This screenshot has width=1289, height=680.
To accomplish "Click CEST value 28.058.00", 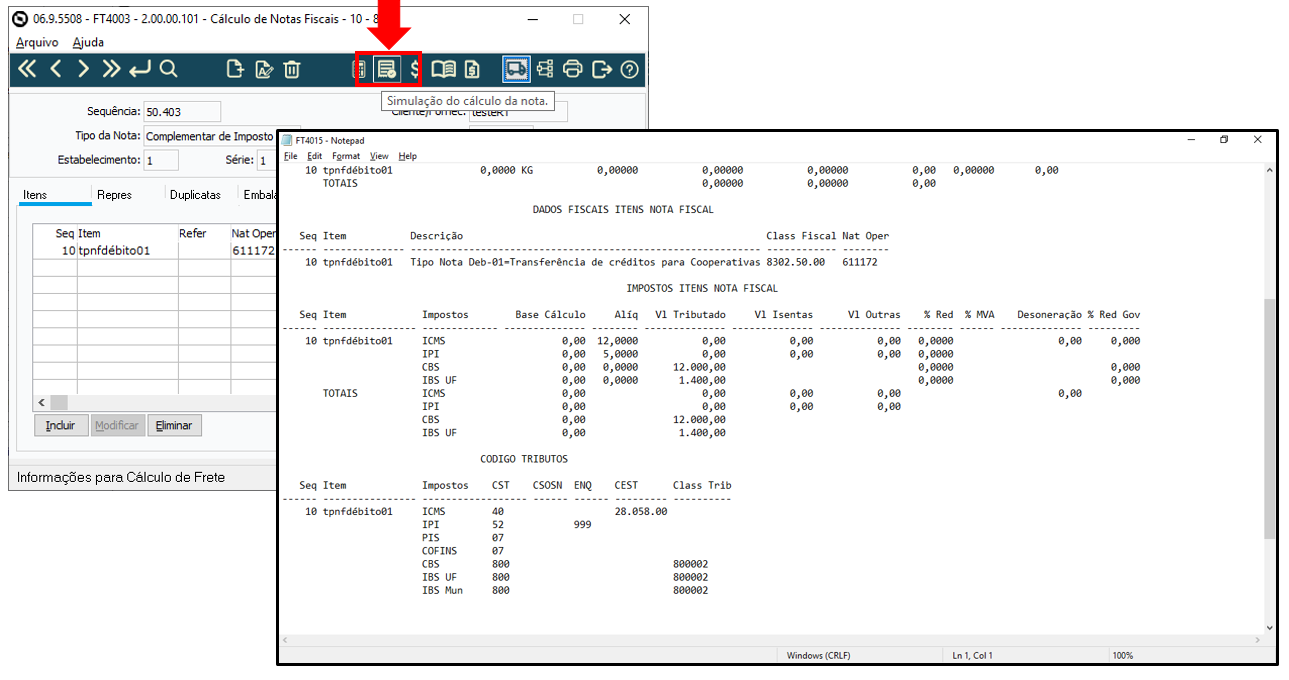I will point(641,511).
